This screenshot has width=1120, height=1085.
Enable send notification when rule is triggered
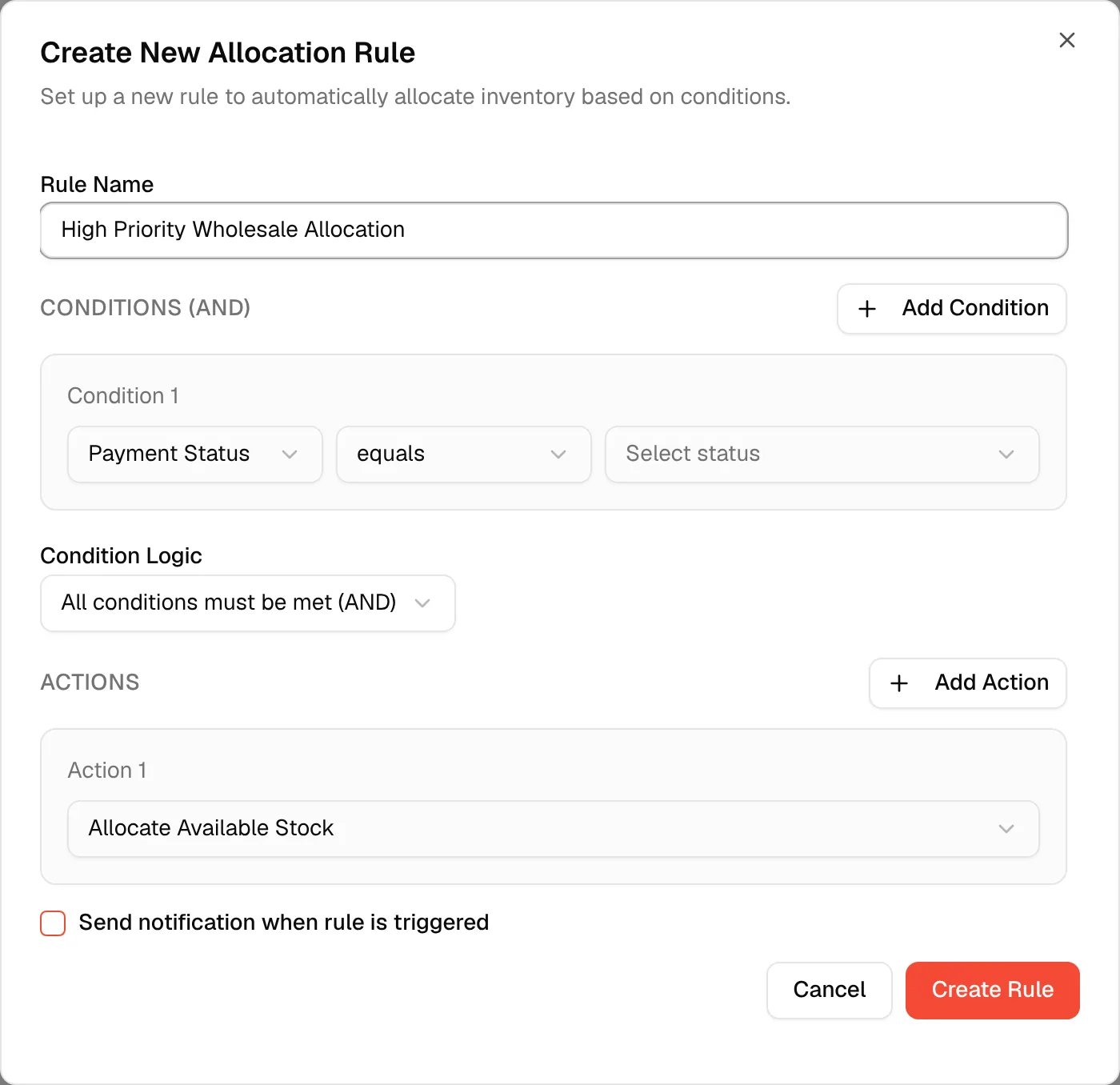[53, 923]
